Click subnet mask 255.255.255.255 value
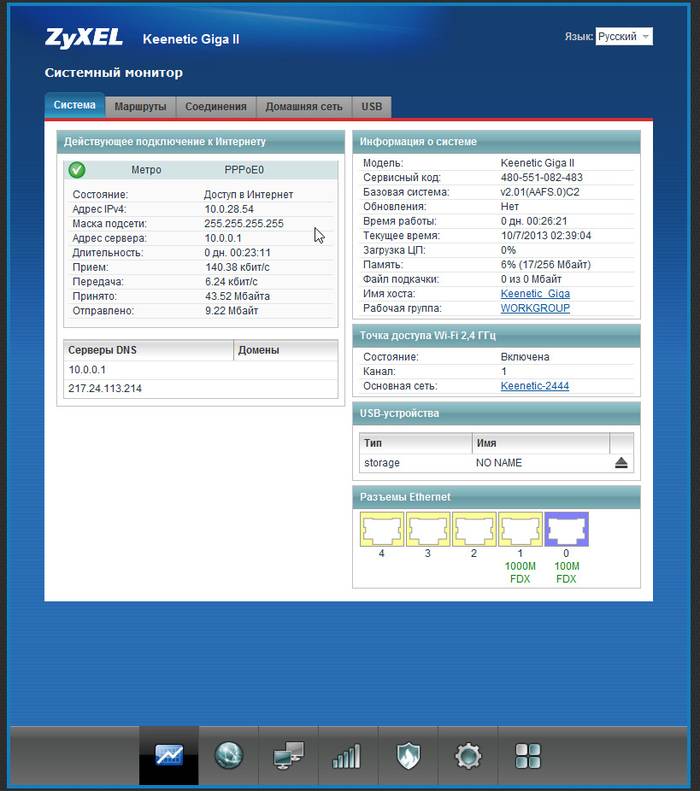Viewport: 700px width, 791px height. [x=244, y=223]
